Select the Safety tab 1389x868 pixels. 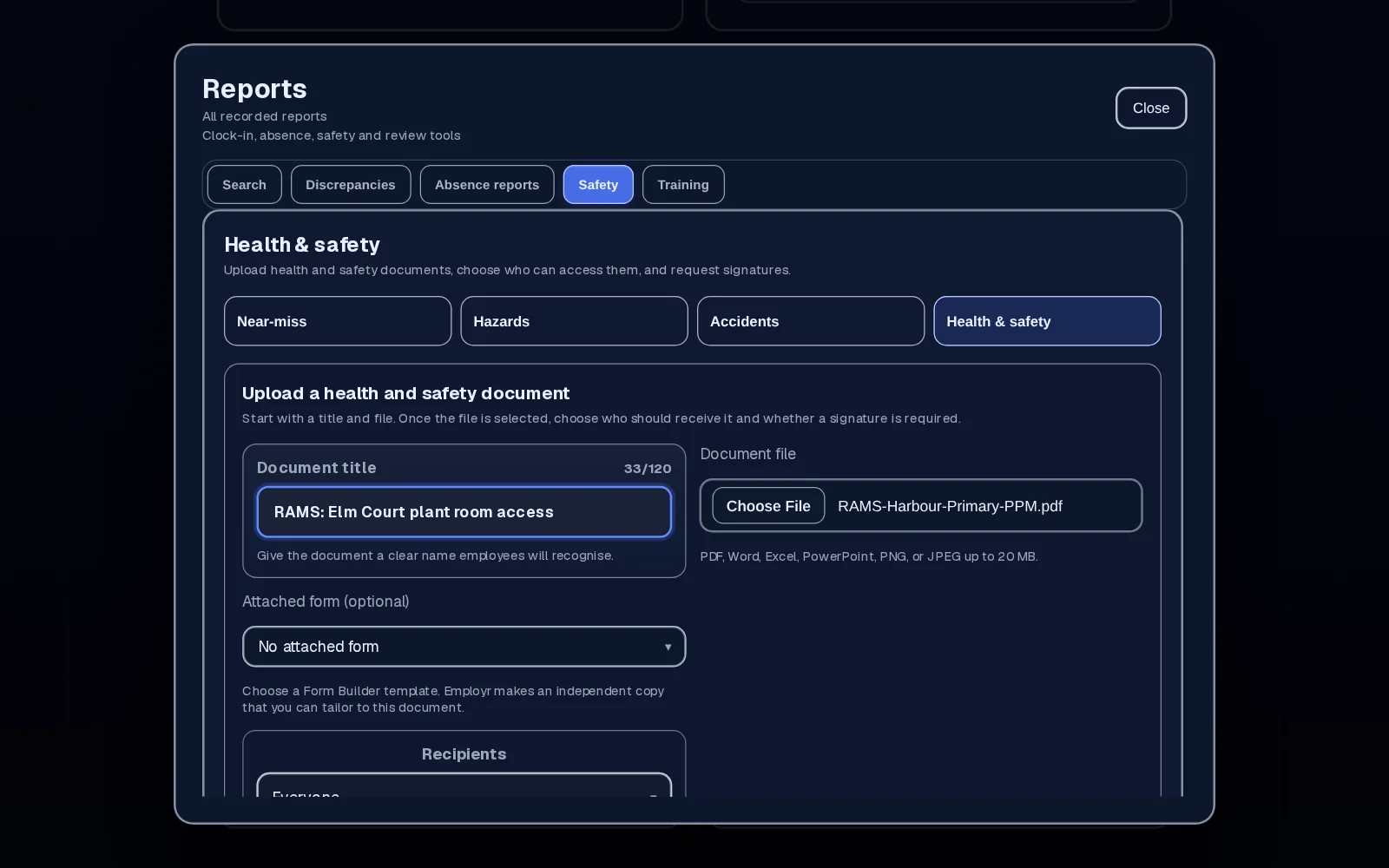point(598,184)
